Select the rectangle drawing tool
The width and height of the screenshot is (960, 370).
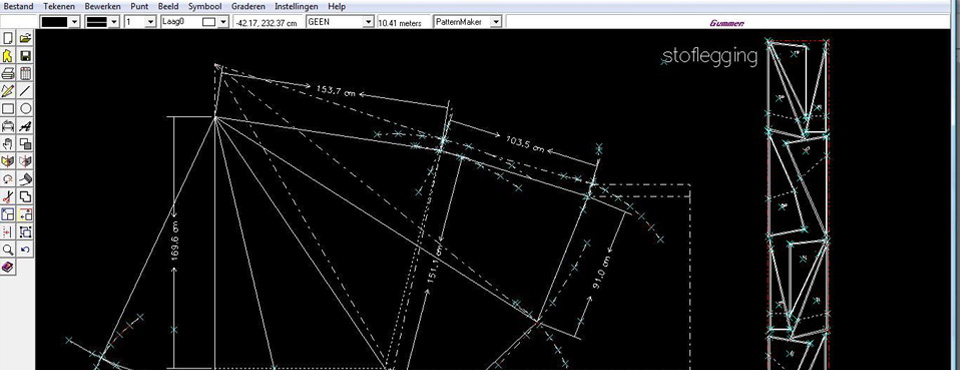coord(8,109)
